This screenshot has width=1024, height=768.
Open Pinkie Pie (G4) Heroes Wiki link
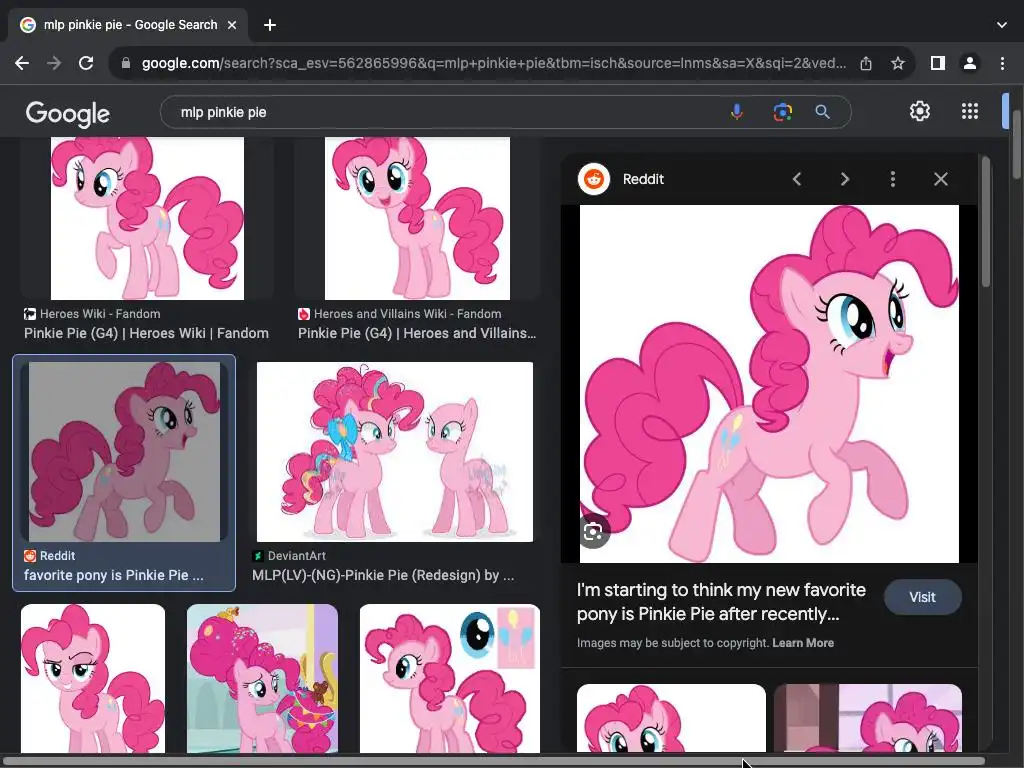coord(146,333)
